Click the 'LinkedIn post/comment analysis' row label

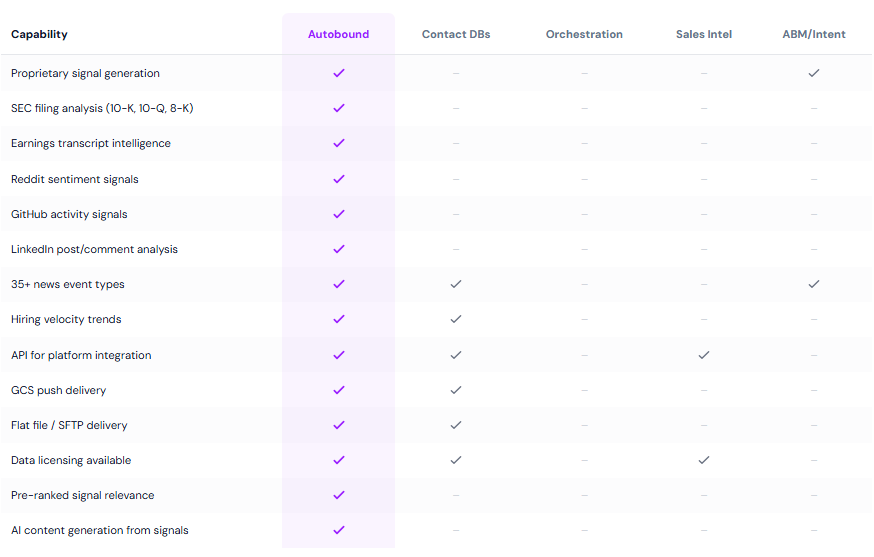(x=94, y=250)
